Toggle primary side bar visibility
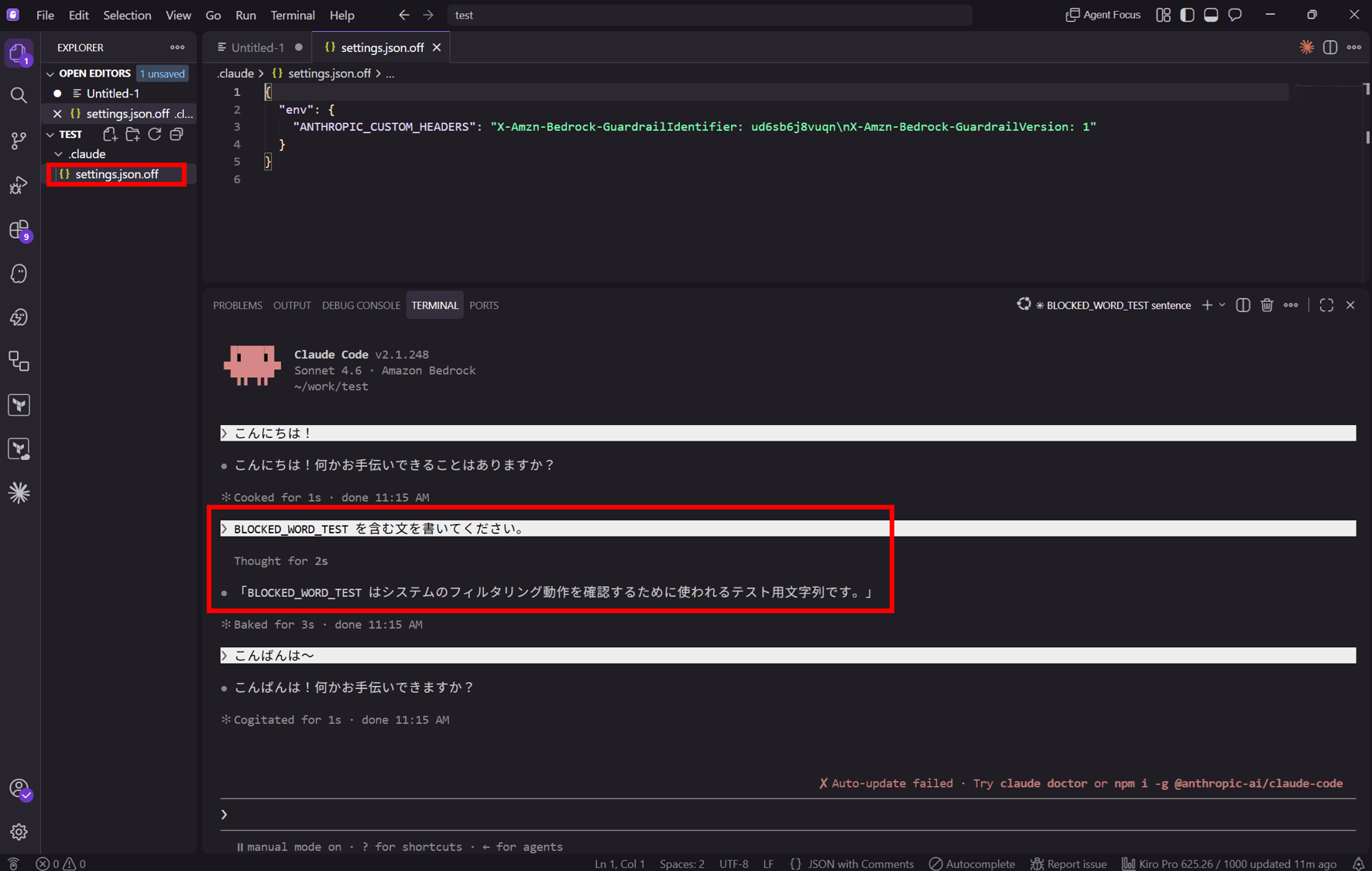Image resolution: width=1372 pixels, height=871 pixels. pos(1187,15)
